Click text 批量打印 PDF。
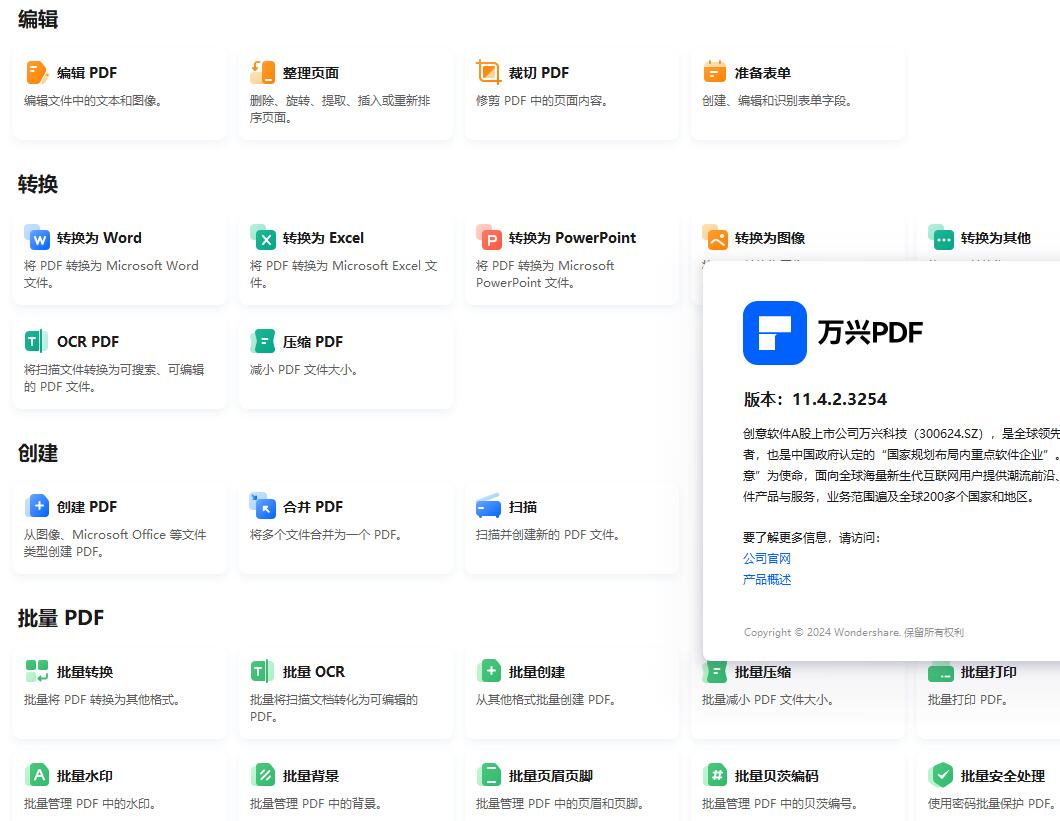 (x=967, y=700)
